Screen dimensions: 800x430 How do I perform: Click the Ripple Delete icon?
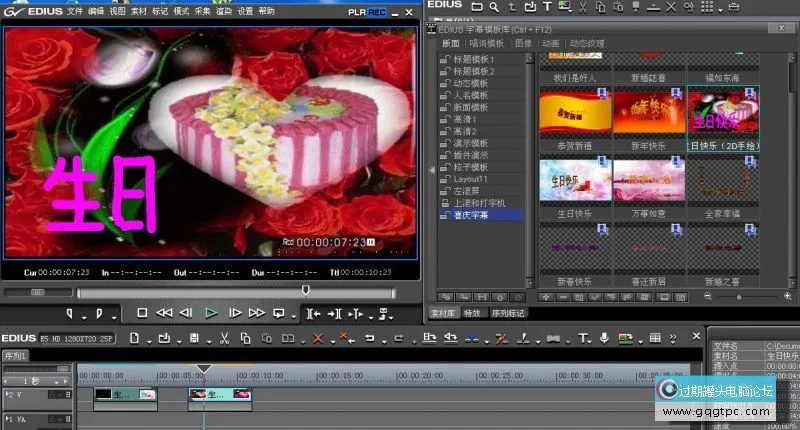coord(347,338)
